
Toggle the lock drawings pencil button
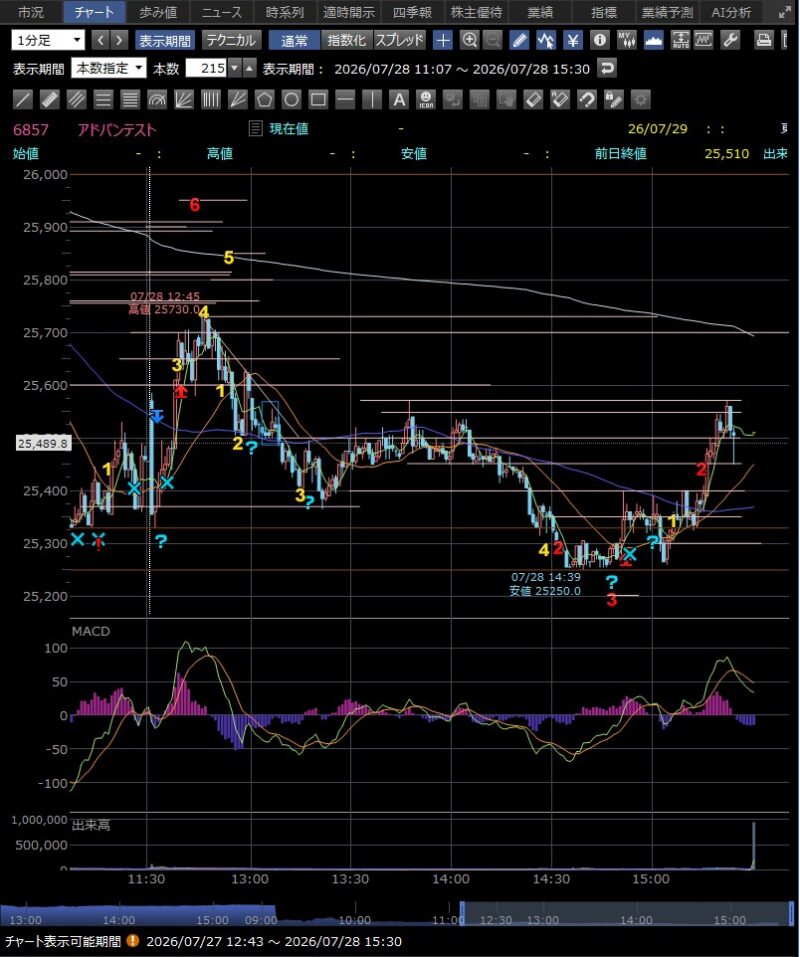[613, 99]
